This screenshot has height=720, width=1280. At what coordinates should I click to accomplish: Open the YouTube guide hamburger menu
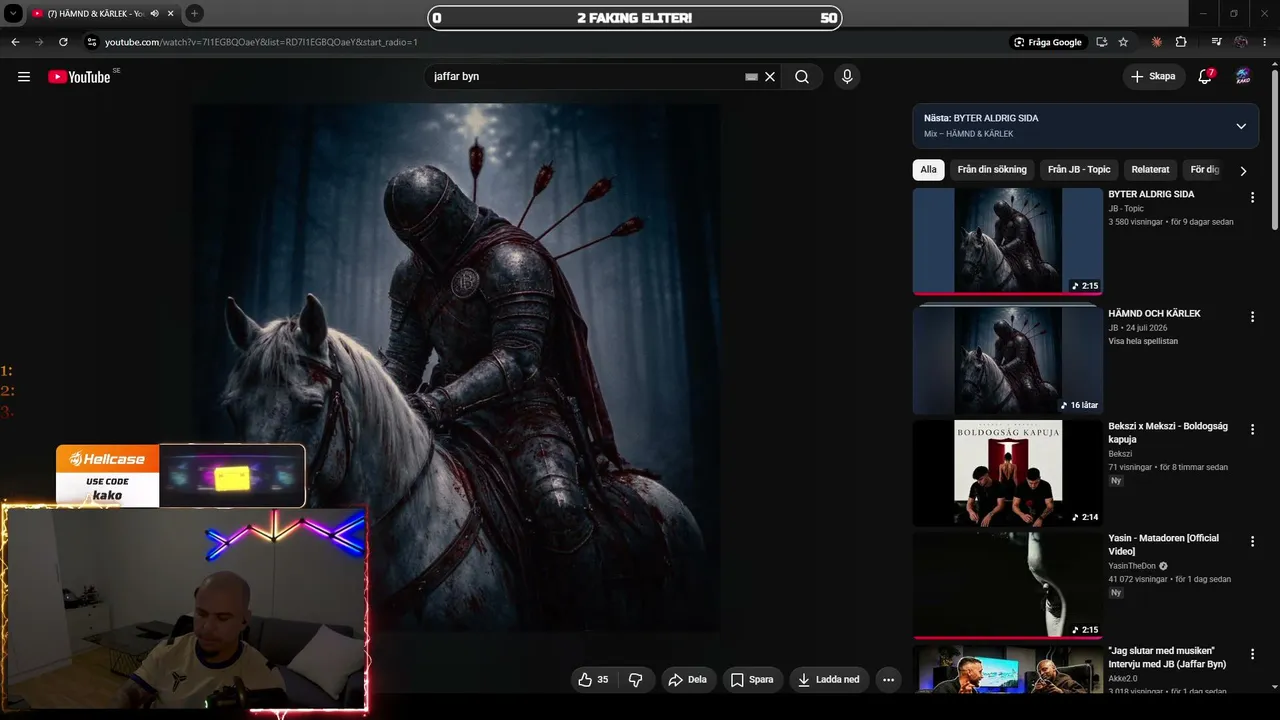[x=24, y=77]
